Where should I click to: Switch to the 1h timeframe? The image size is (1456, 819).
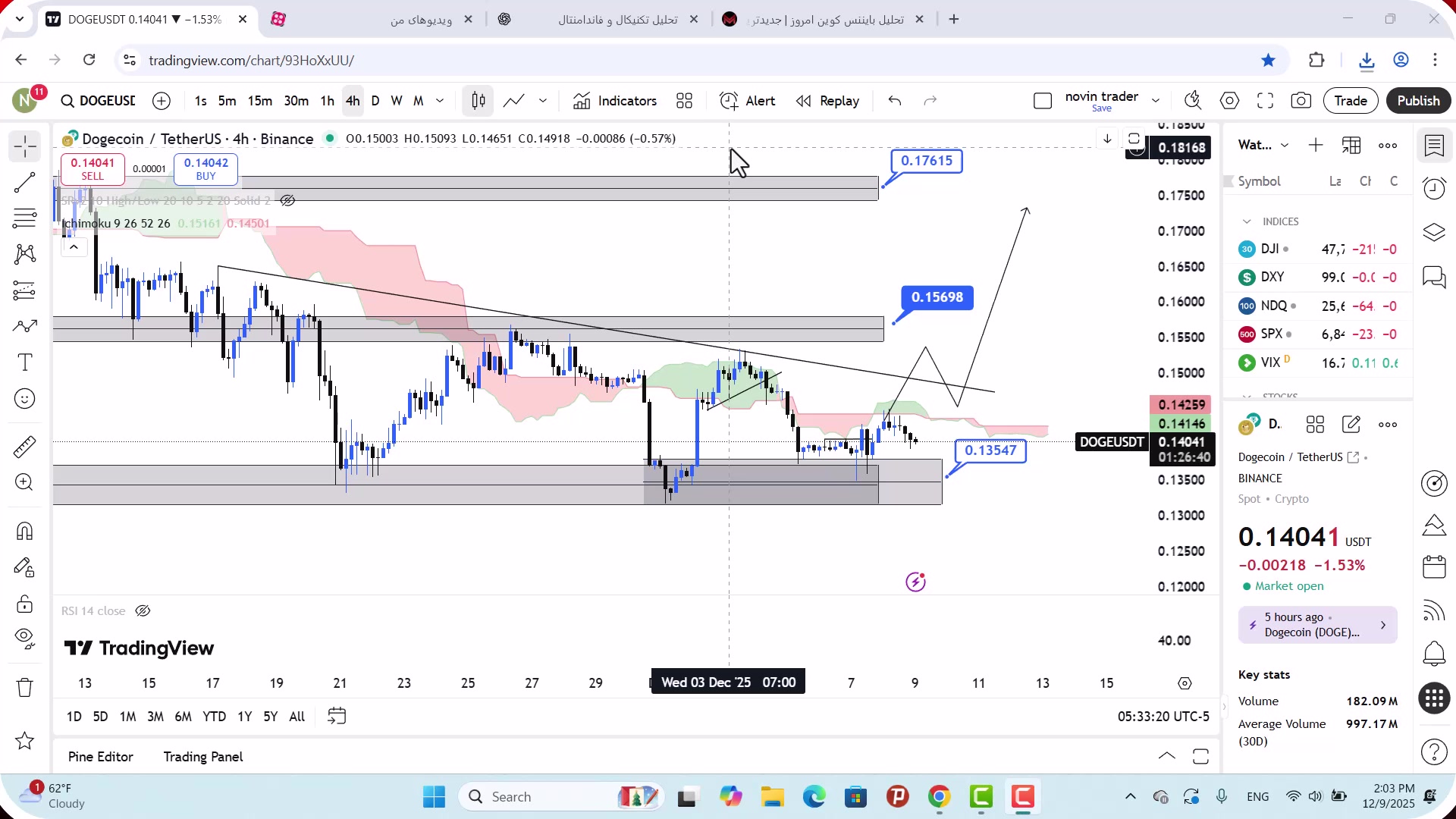(327, 101)
